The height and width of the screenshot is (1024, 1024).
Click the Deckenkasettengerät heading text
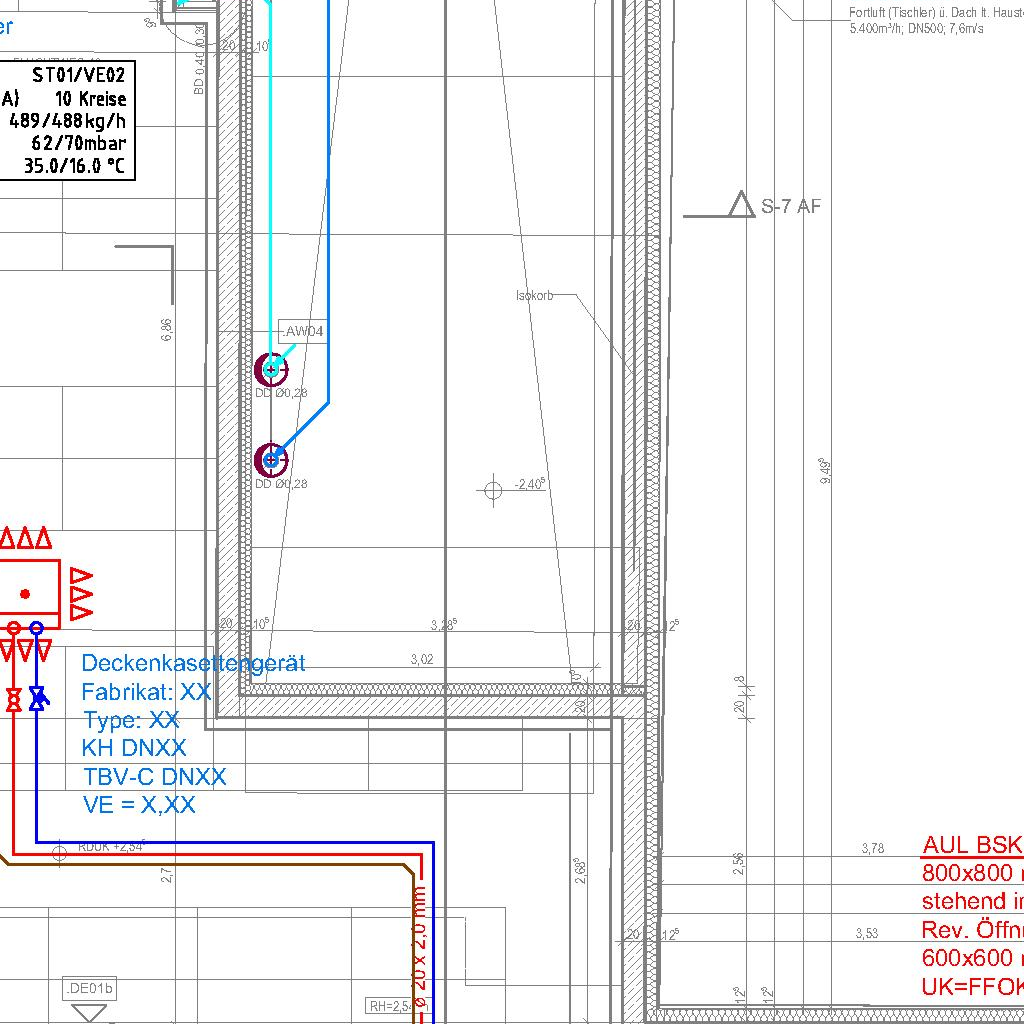(193, 663)
